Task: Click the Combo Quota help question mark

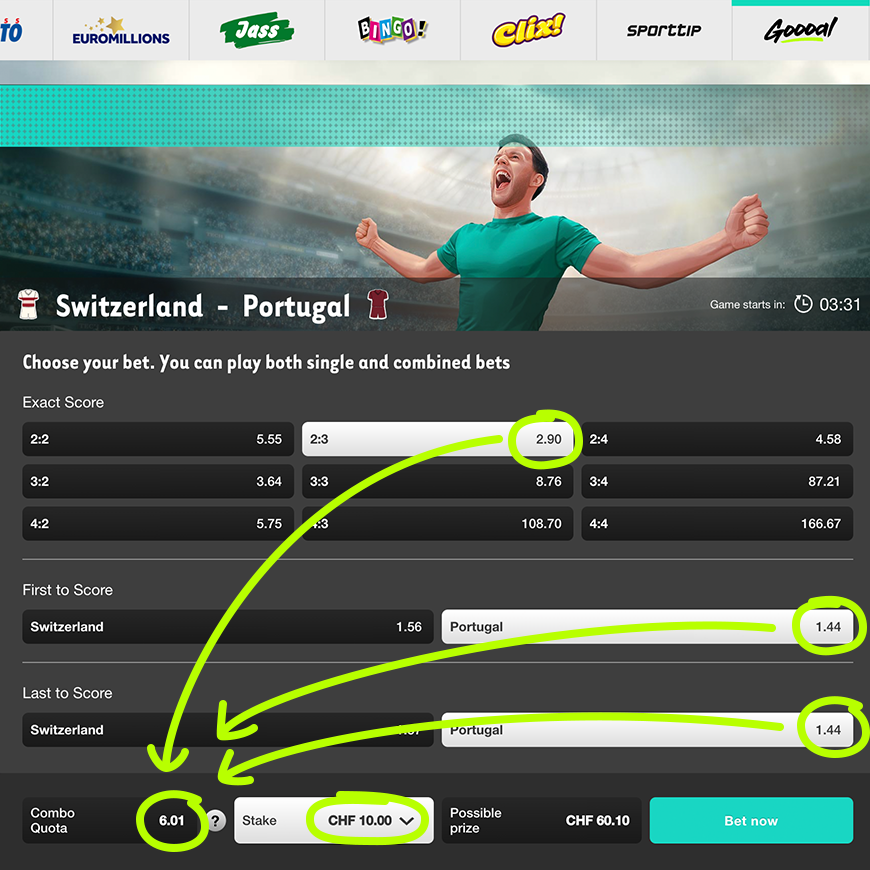Action: pyautogui.click(x=216, y=820)
